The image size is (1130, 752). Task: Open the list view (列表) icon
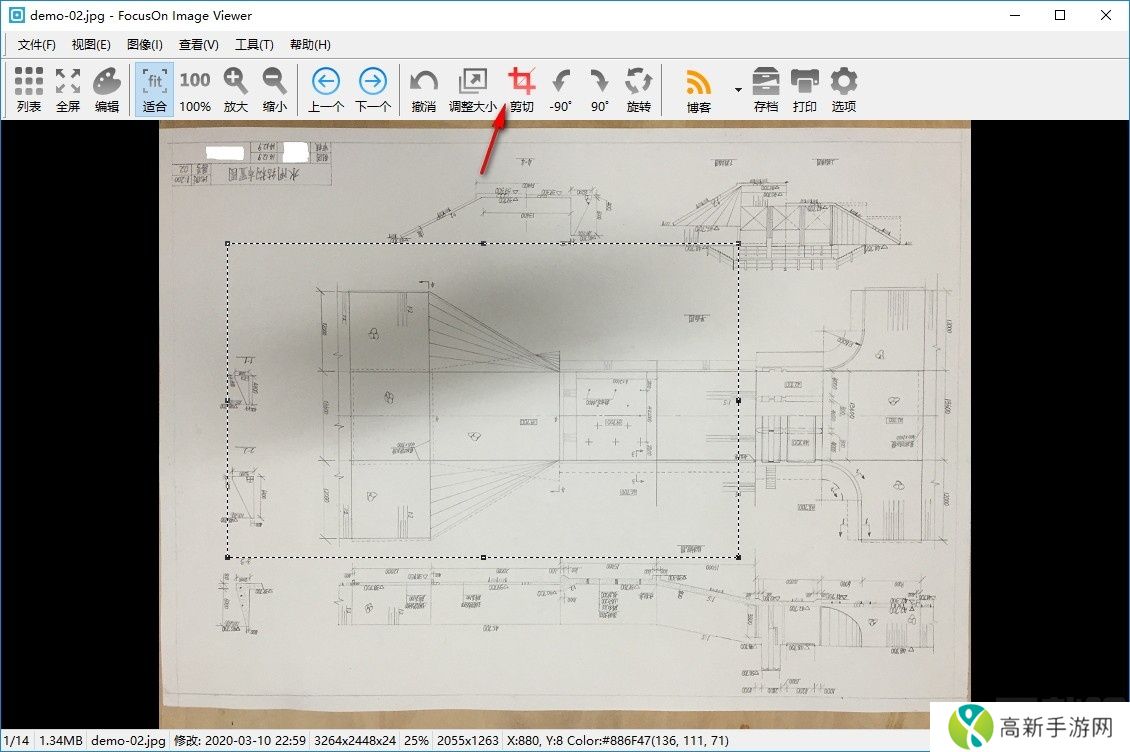(29, 89)
